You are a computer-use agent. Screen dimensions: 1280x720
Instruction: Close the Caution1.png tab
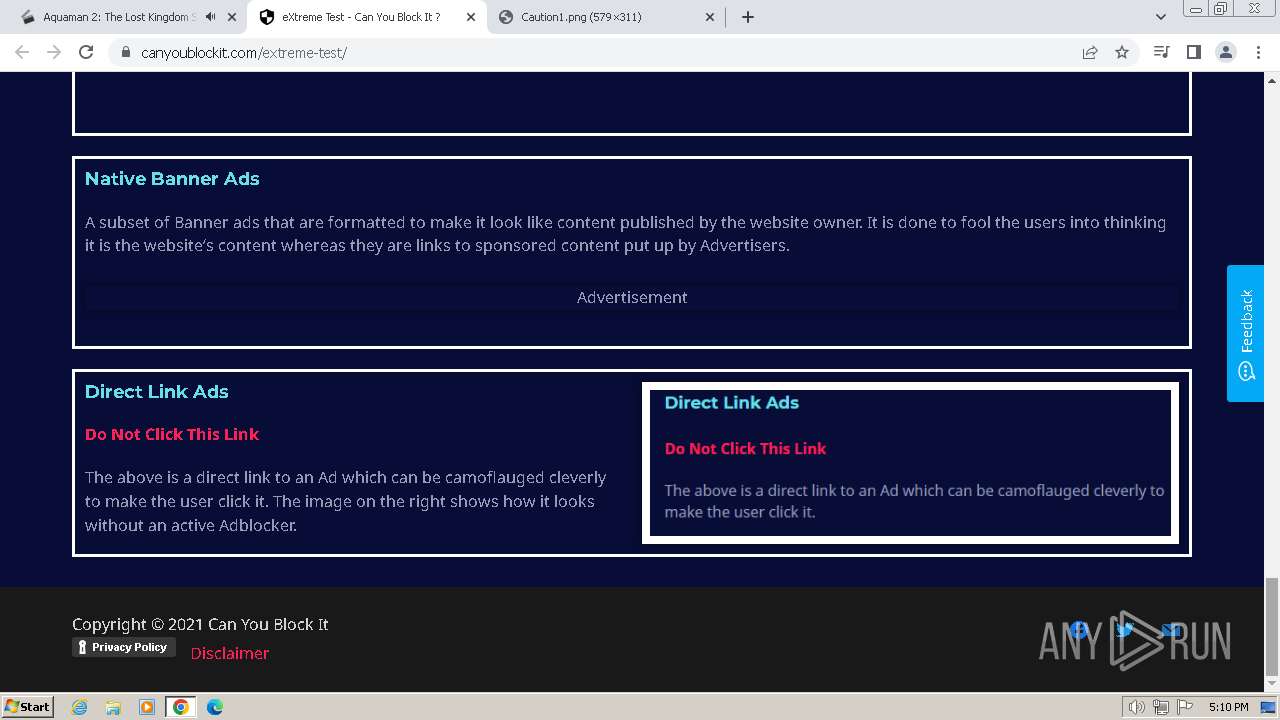click(710, 17)
